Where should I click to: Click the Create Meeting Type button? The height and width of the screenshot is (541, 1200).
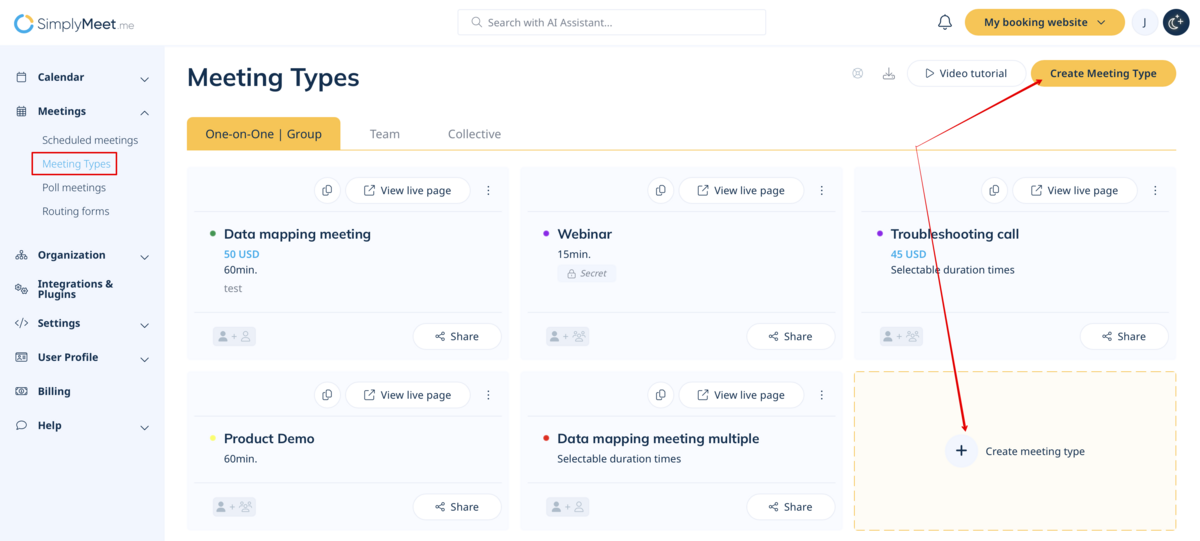[1102, 73]
